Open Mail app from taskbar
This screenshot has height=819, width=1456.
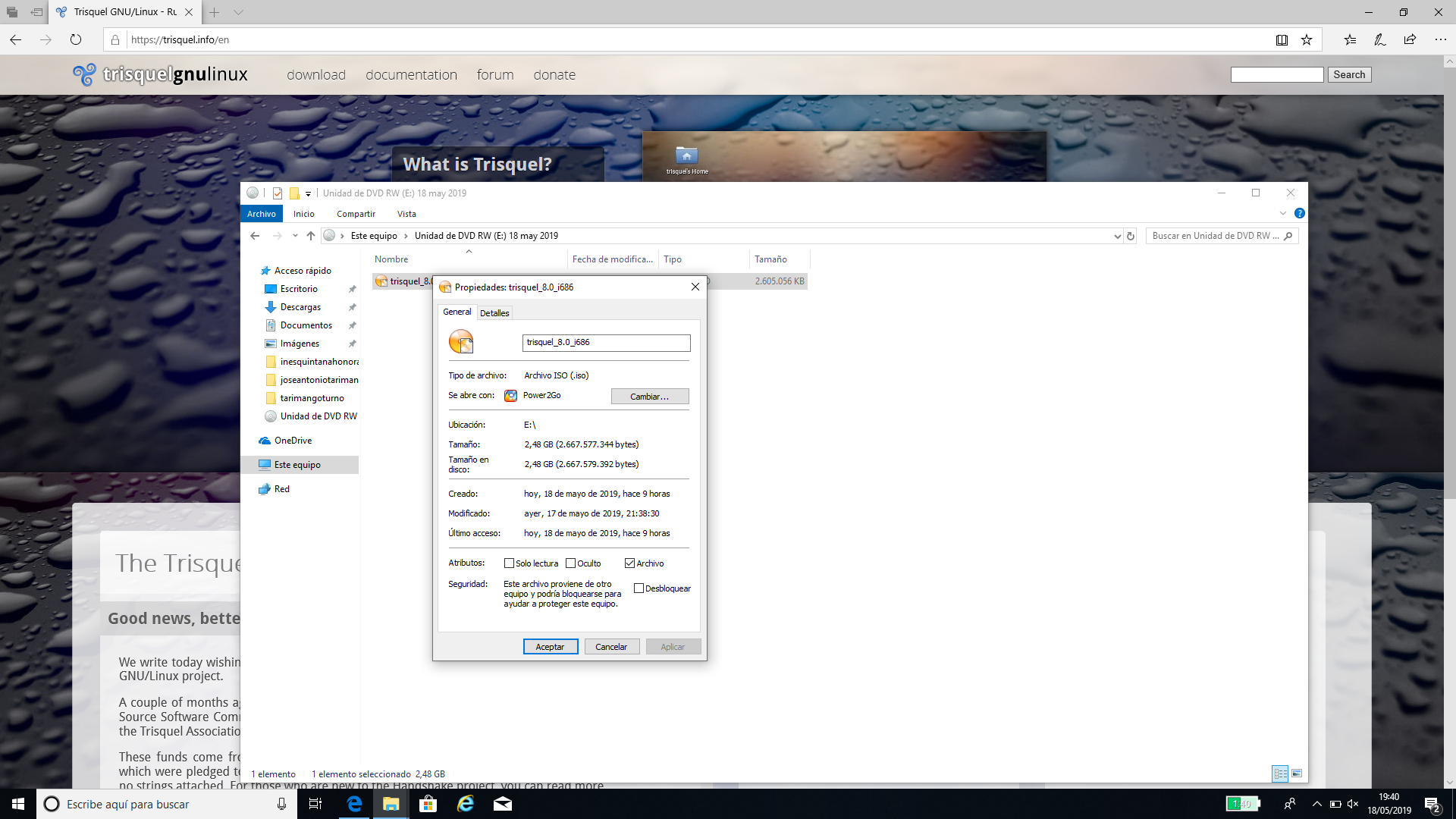pyautogui.click(x=503, y=804)
